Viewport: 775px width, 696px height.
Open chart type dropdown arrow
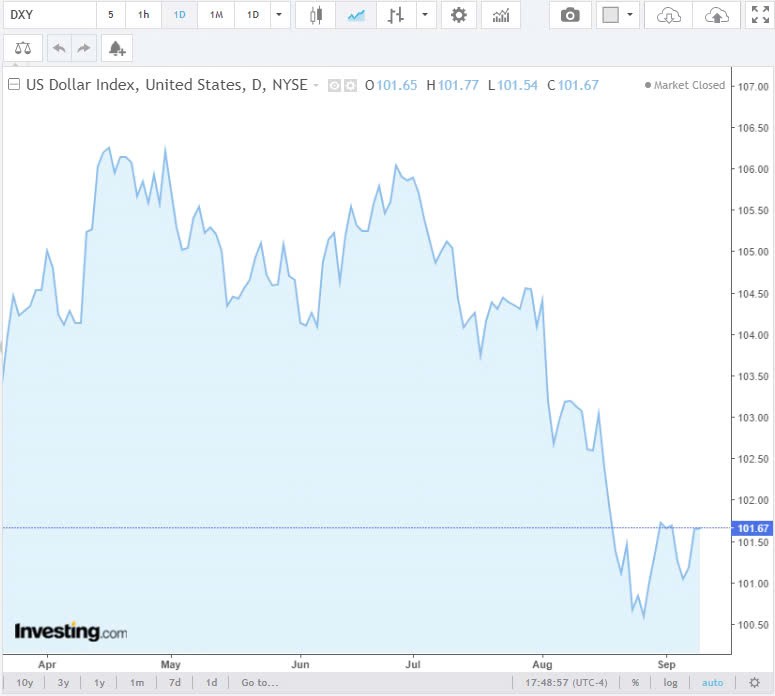pos(425,15)
